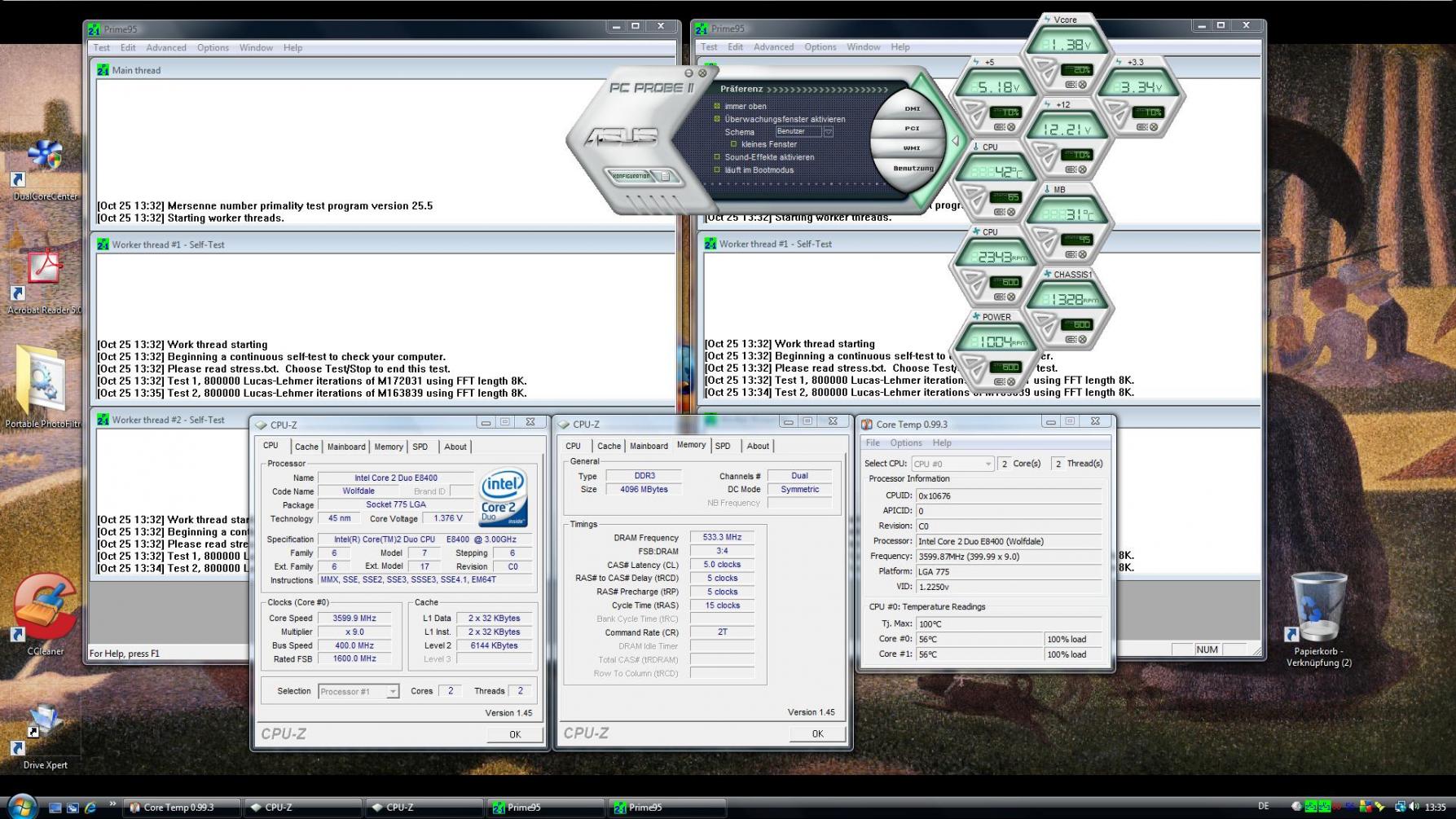Click the WMI button in PC Probe
Viewport: 1456px width, 819px height.
point(912,148)
